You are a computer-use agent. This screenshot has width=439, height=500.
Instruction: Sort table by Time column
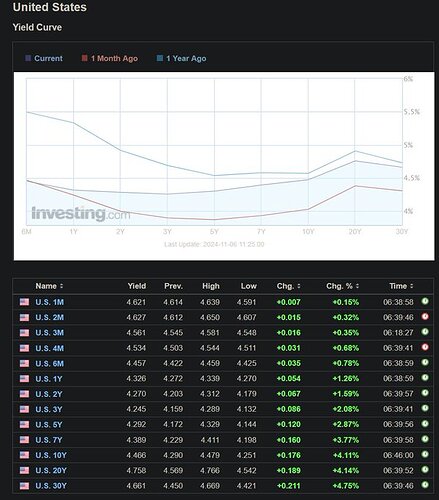click(401, 286)
